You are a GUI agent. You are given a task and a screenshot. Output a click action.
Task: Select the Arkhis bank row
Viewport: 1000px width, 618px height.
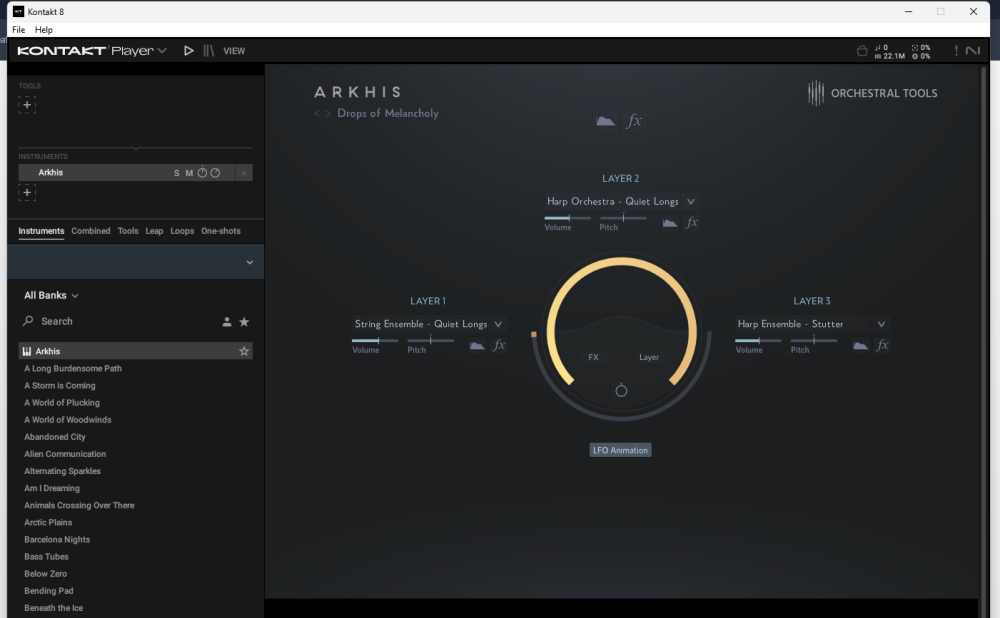click(x=135, y=351)
